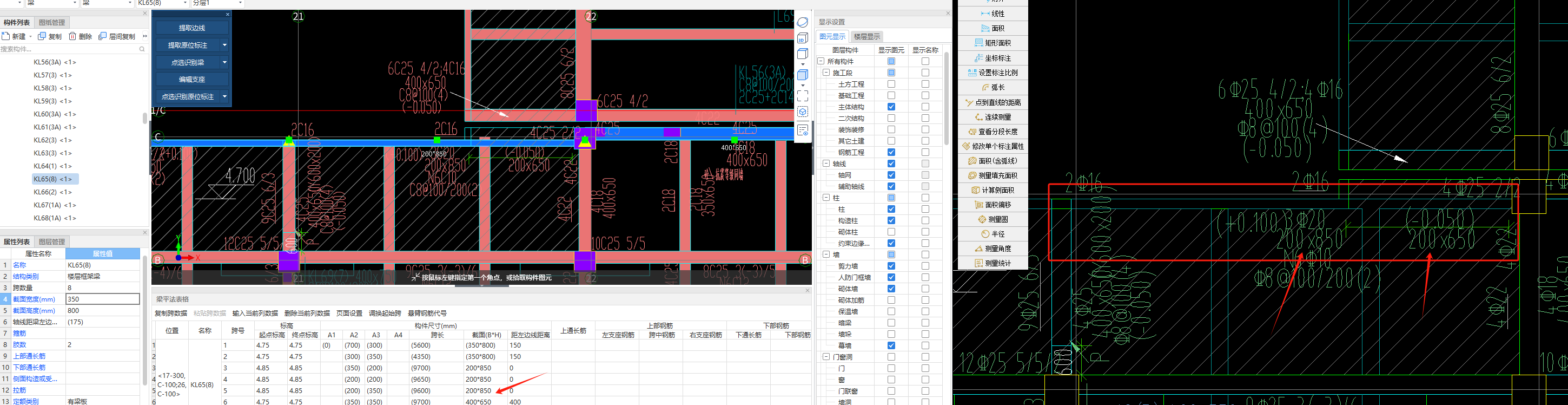
Task: Open dropdown arrow beside 提取原位标注
Action: tap(224, 45)
